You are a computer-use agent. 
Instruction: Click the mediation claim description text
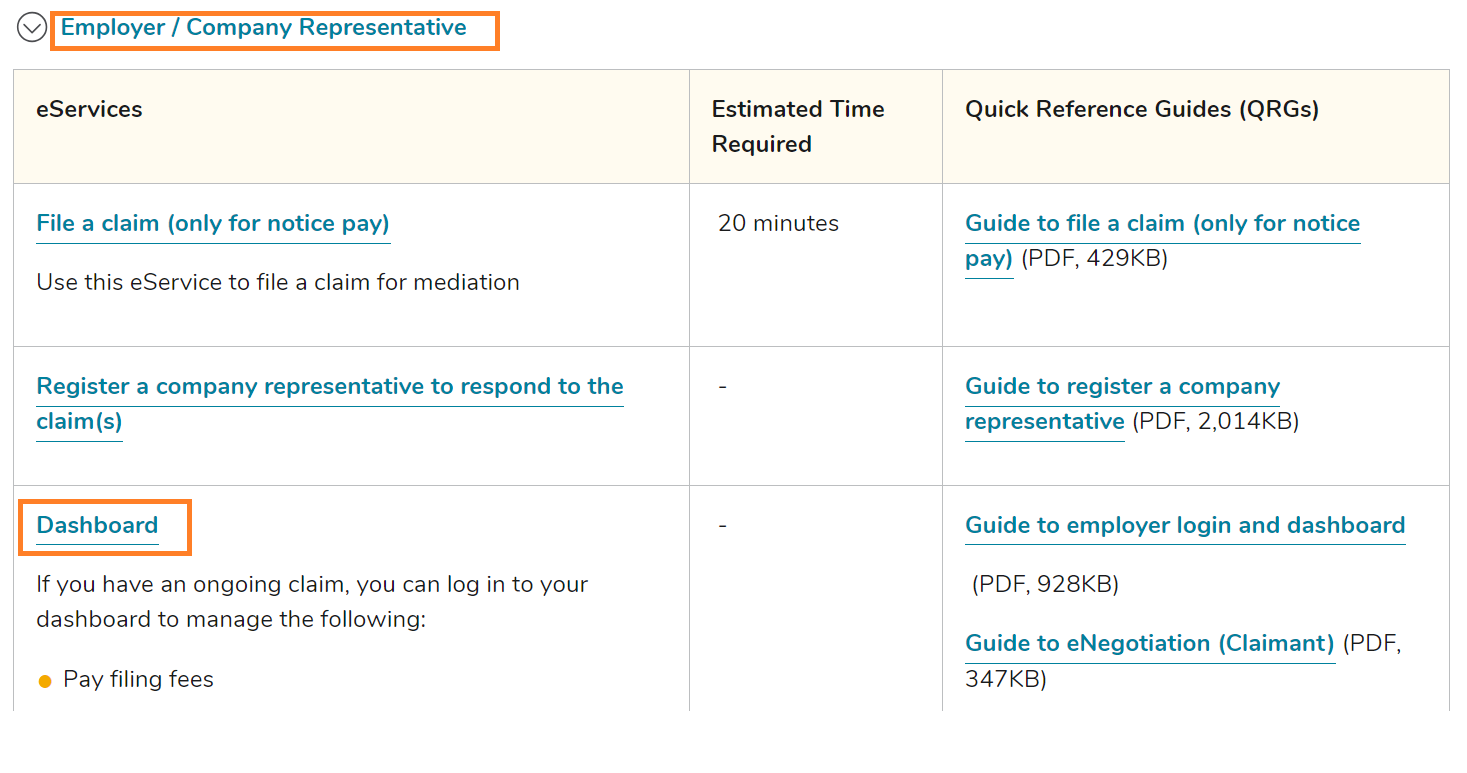pos(278,283)
